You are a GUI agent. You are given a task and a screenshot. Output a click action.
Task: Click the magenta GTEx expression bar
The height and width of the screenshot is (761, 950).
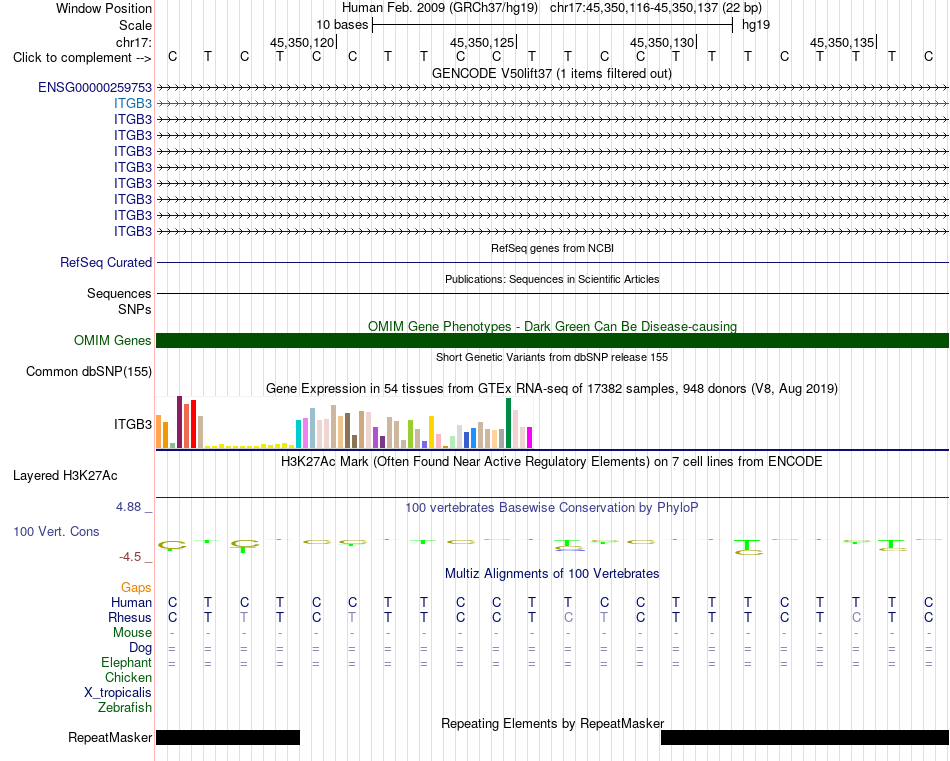pyautogui.click(x=529, y=437)
